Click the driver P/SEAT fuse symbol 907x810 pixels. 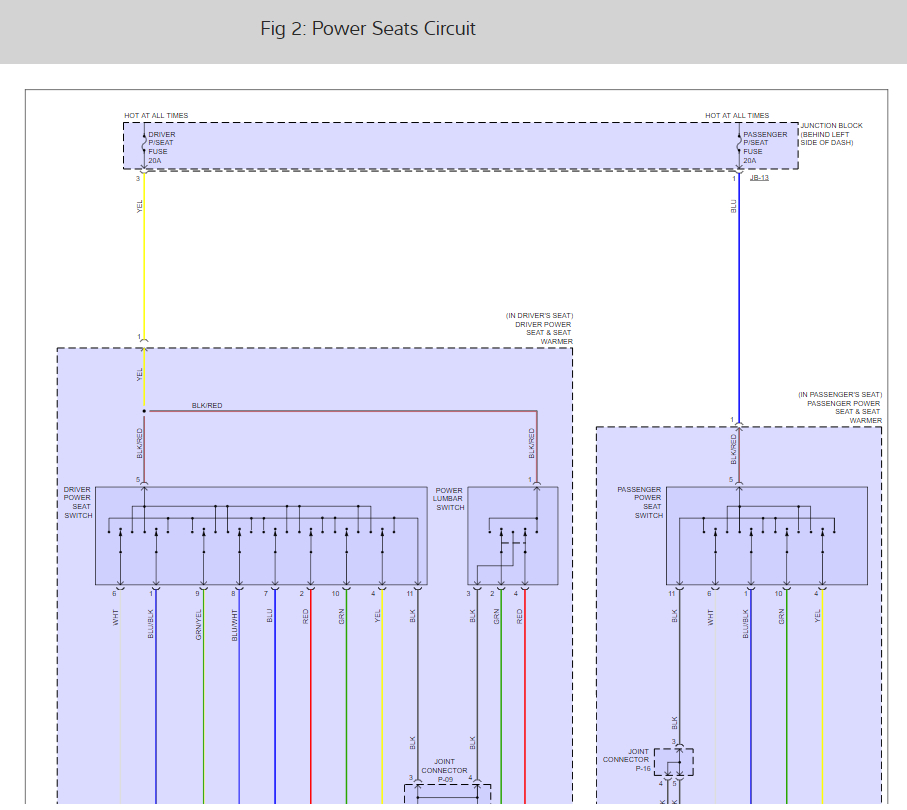click(x=144, y=145)
